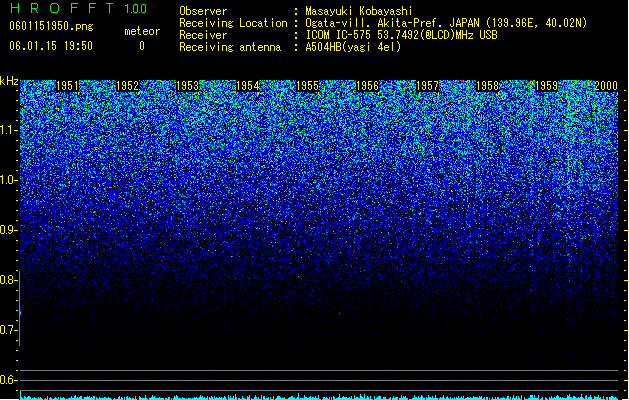Click the 1958 time marker
Screen dimensions: 629x400
coord(487,86)
